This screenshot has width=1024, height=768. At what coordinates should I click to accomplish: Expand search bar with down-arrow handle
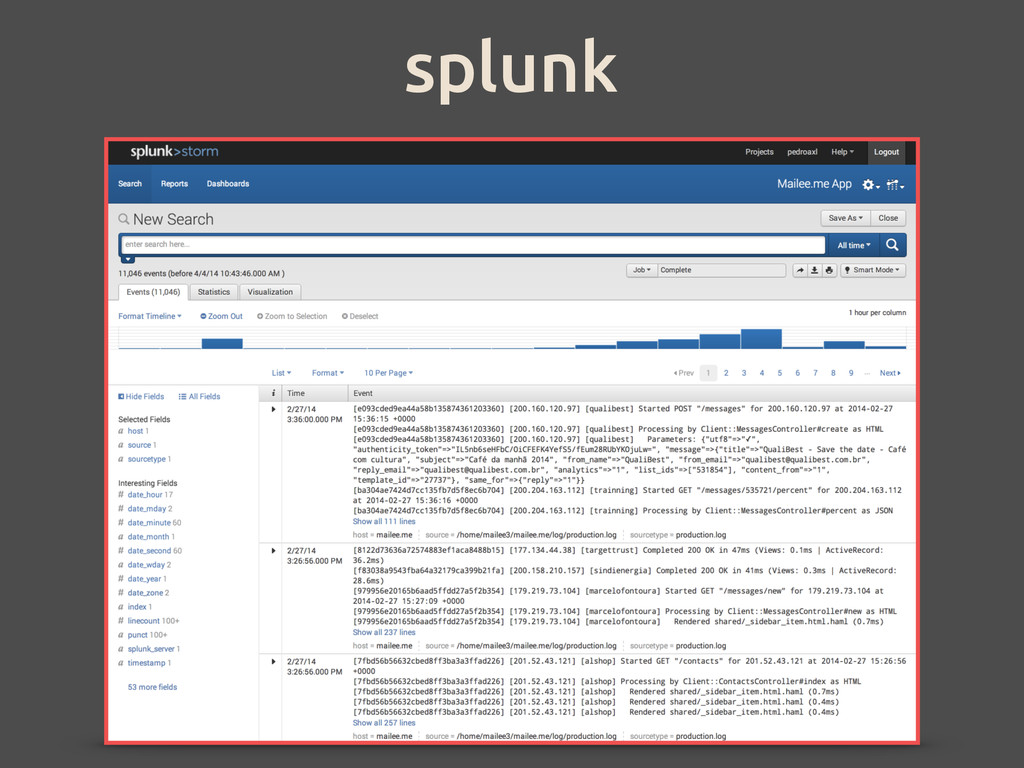(x=128, y=259)
